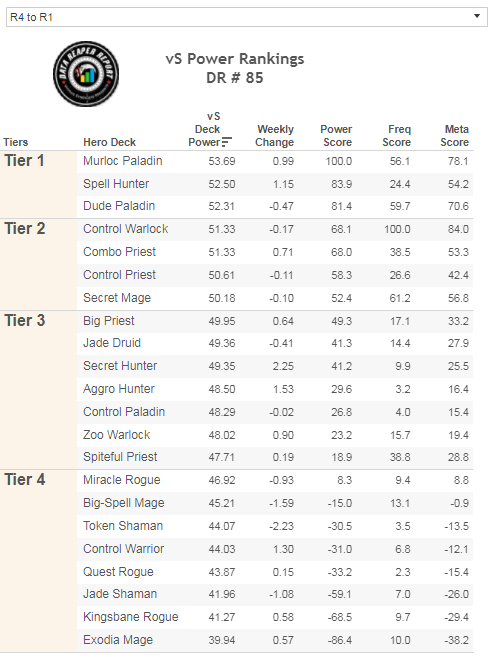Click the Big Priest deck name
Viewport: 496px width, 657px height.
point(108,321)
